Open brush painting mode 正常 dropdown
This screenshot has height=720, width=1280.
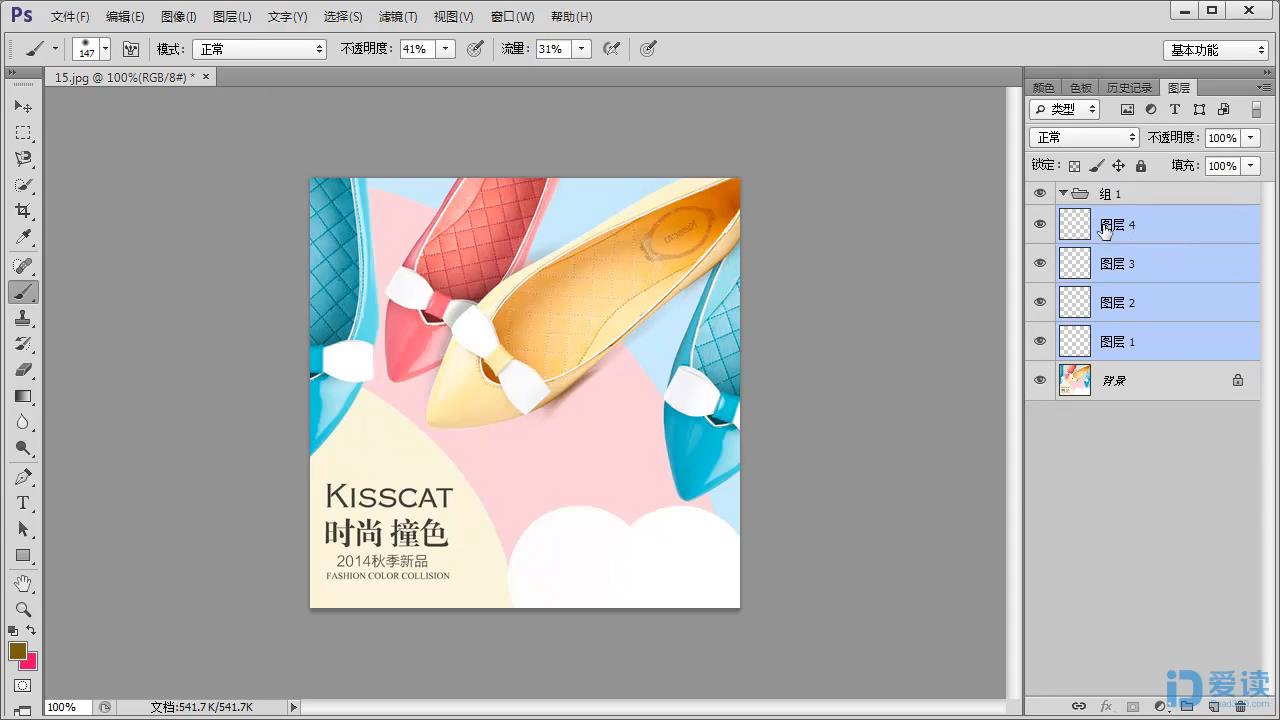[259, 49]
